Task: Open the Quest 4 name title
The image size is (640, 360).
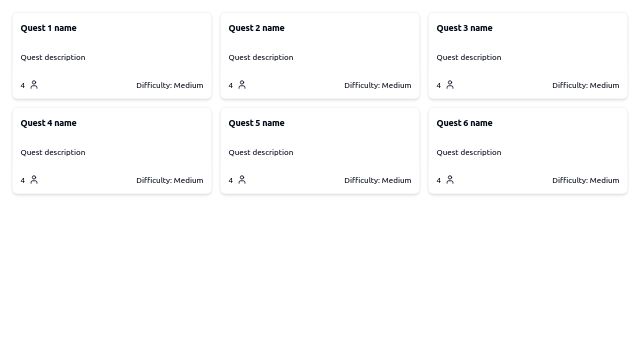Action: pos(49,123)
